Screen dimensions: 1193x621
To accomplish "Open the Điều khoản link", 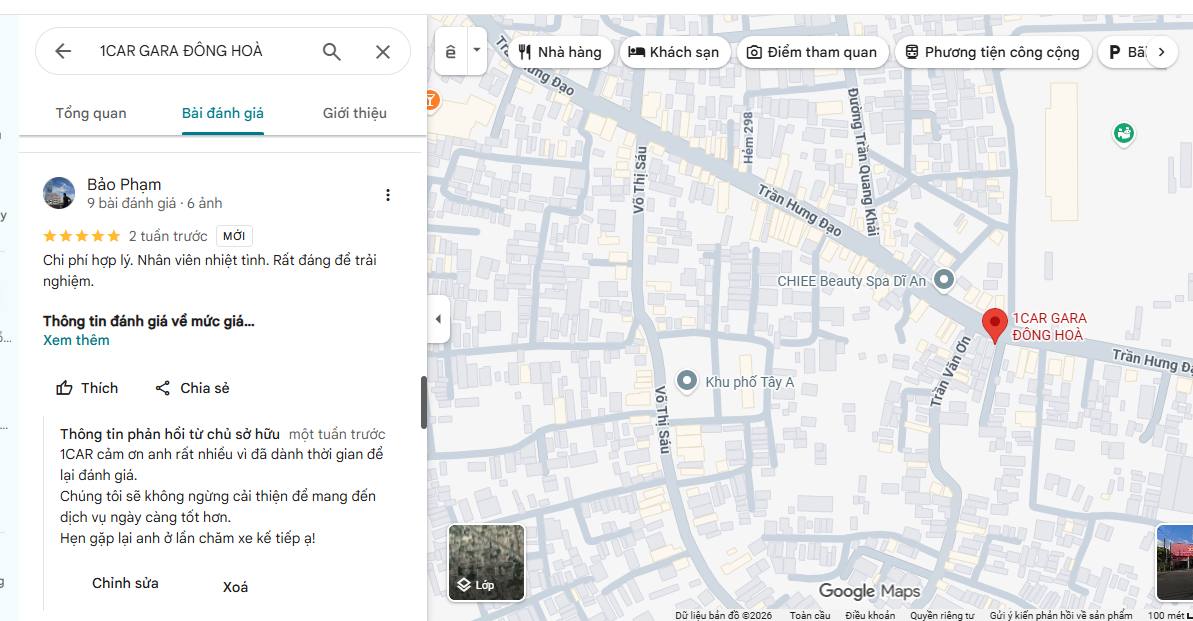I will [x=870, y=615].
